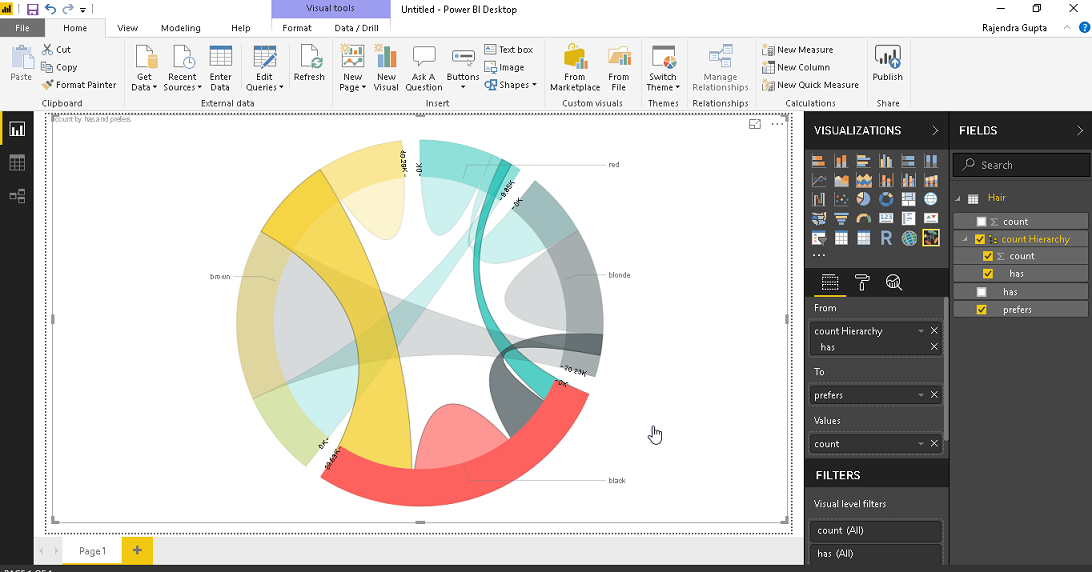Screen dimensions: 1092x572
Task: Click the Search box in Fields pane
Action: (x=1021, y=165)
